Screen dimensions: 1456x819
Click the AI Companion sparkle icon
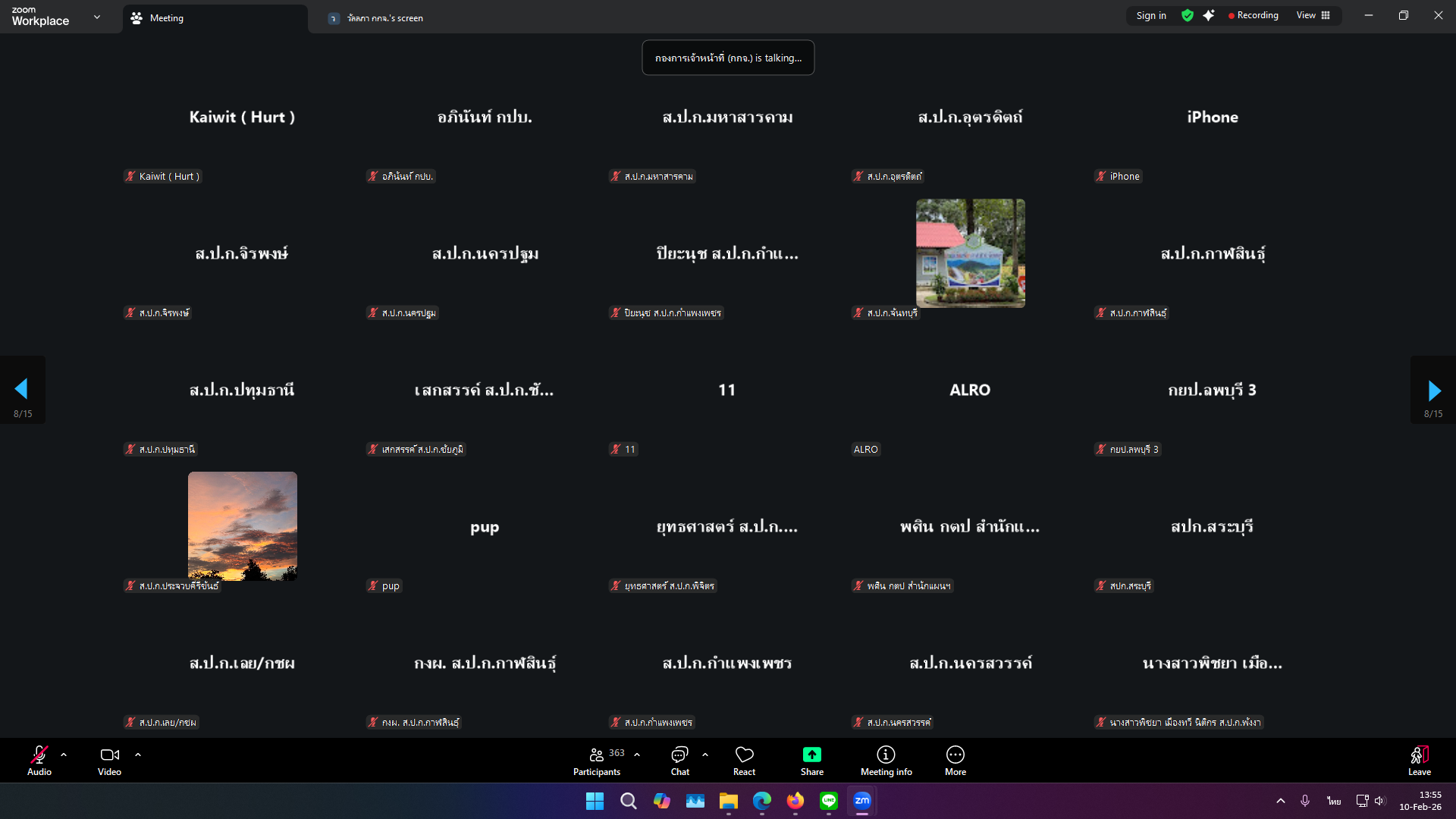[1209, 16]
